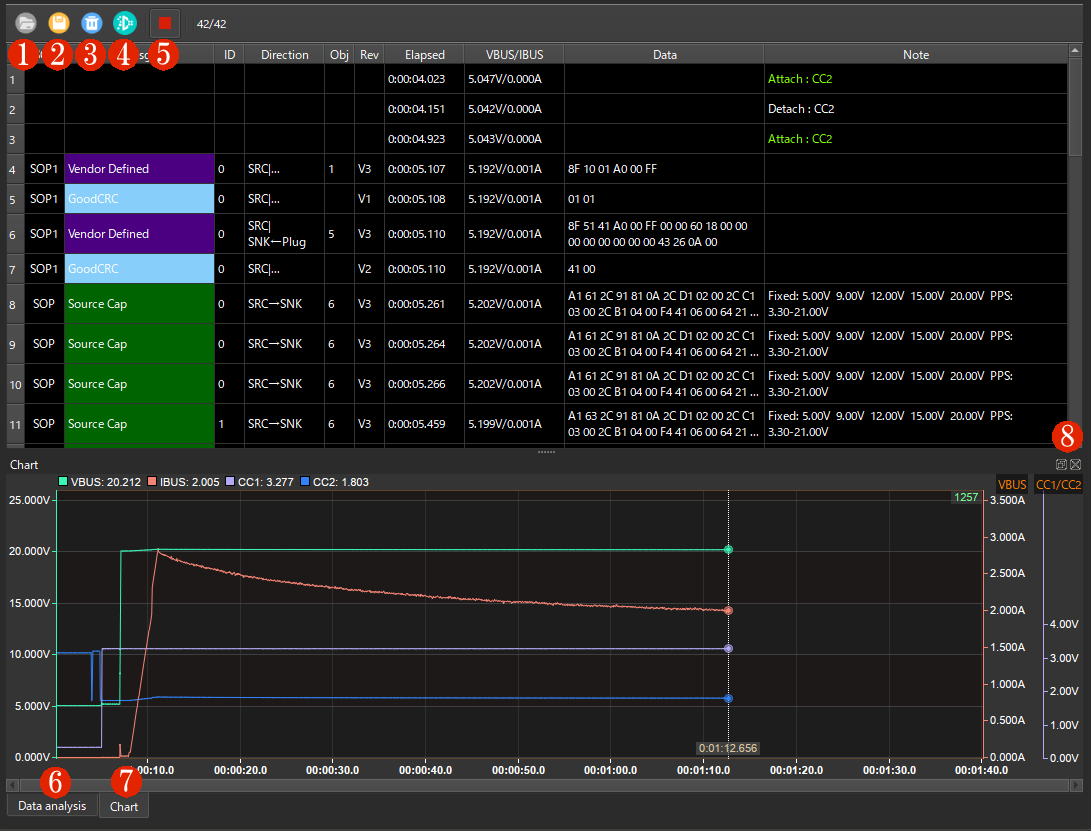The image size is (1091, 831).
Task: Click the chart scrollbar's left arrow
Action: (x=13, y=785)
